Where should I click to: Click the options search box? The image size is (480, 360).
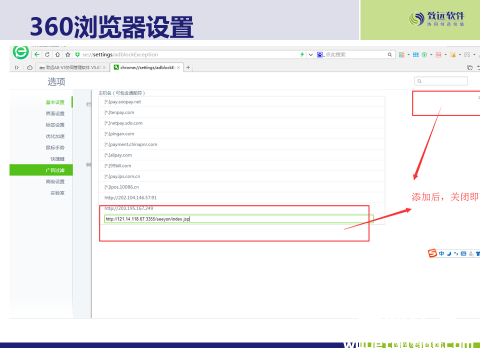point(441,81)
